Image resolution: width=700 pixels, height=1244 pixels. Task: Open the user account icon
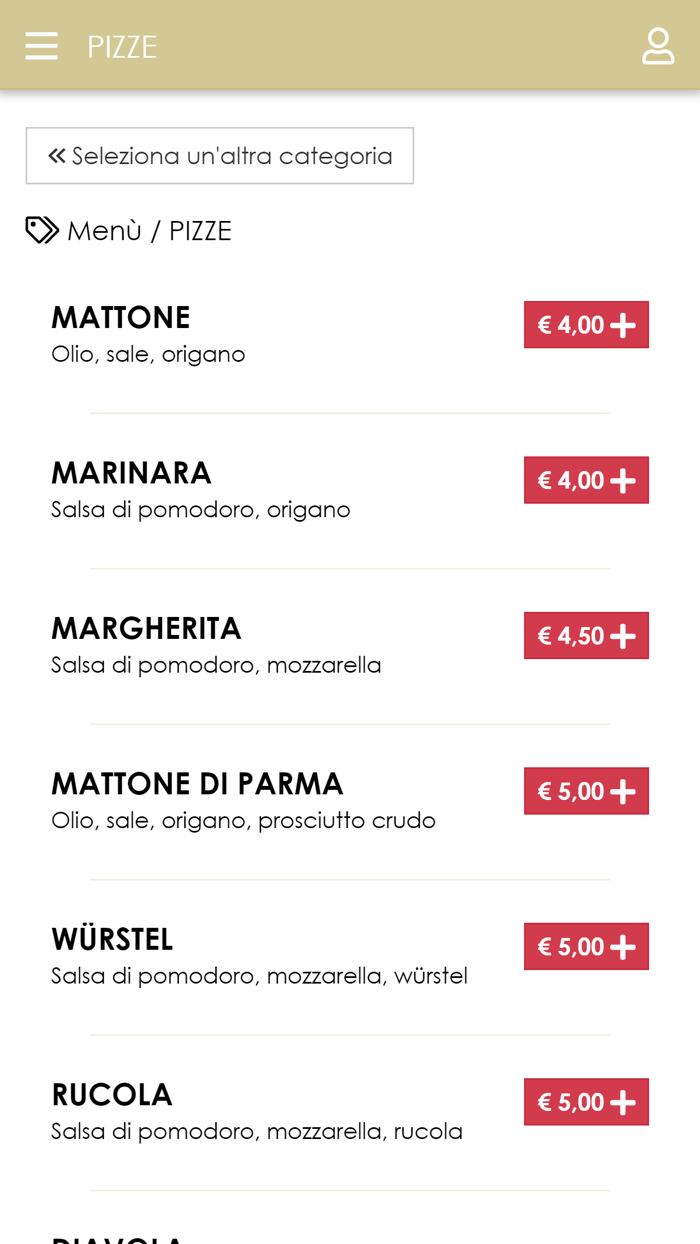[x=658, y=45]
